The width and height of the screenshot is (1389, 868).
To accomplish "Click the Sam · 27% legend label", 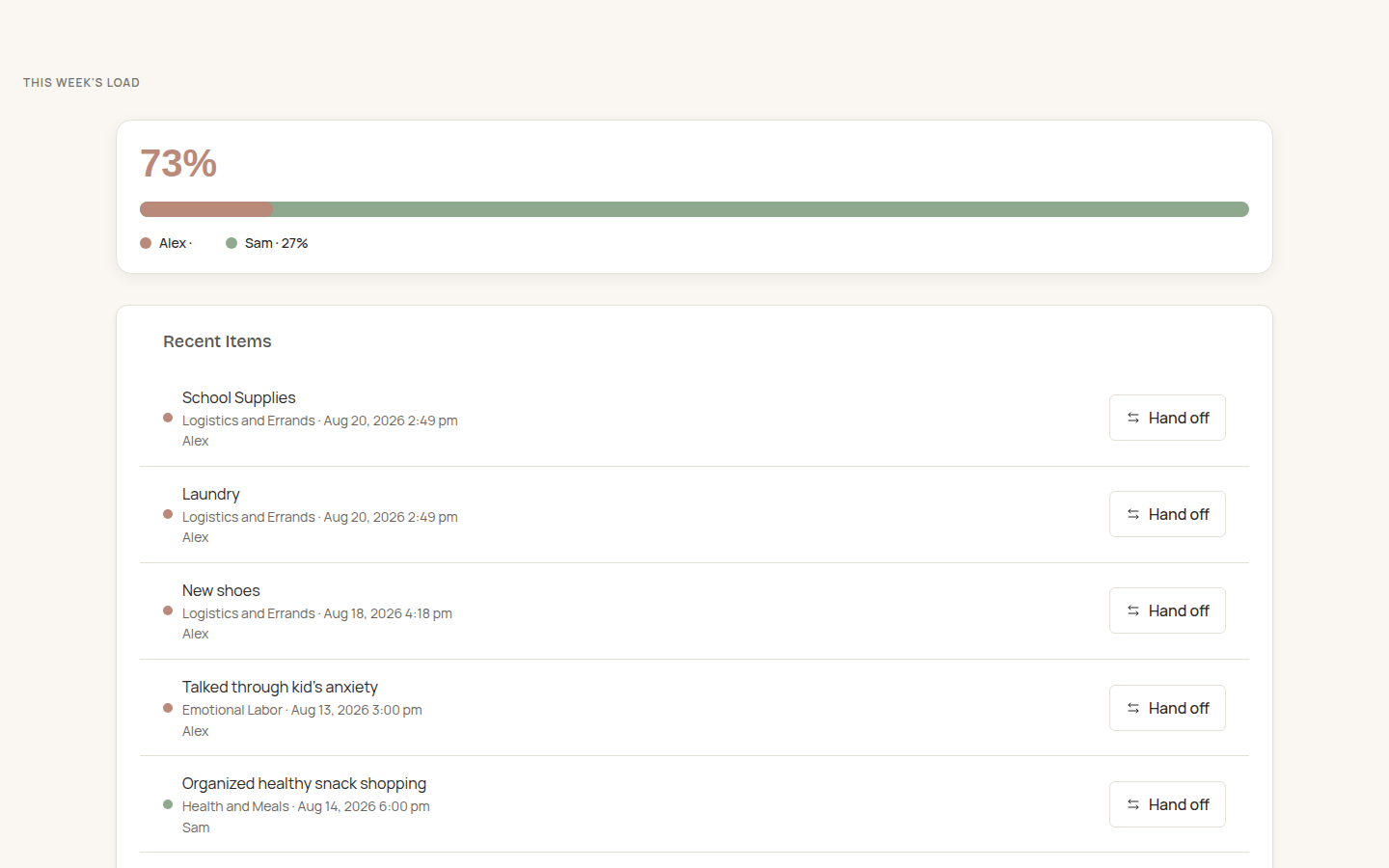I will (x=276, y=243).
